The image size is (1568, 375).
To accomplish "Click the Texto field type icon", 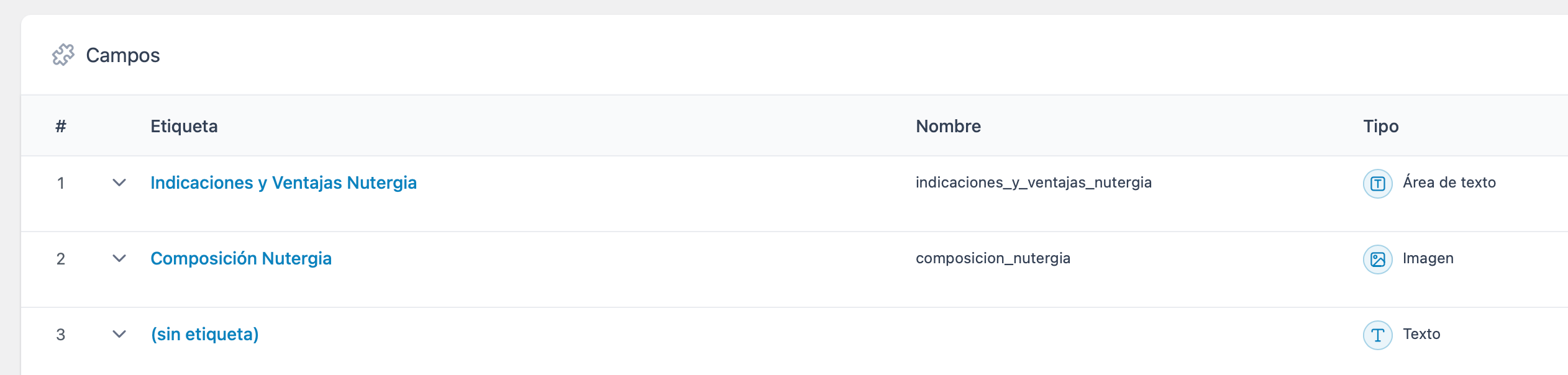I will pyautogui.click(x=1377, y=335).
